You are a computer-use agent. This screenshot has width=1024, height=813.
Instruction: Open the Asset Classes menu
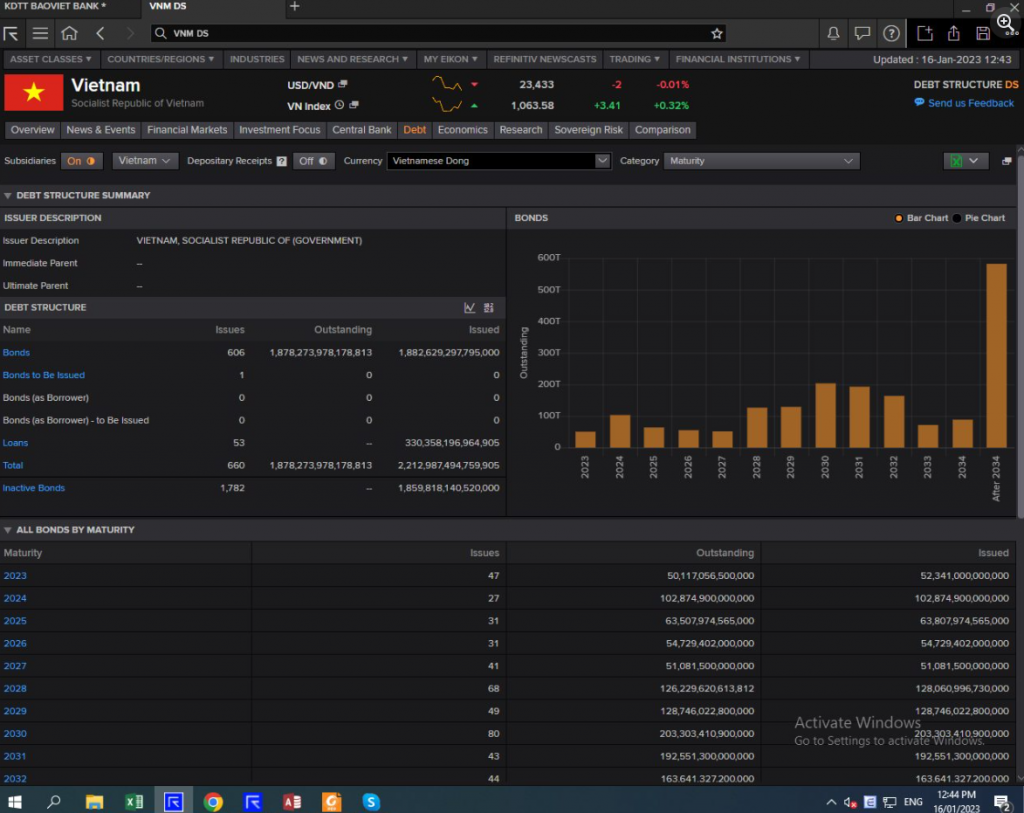(x=51, y=59)
